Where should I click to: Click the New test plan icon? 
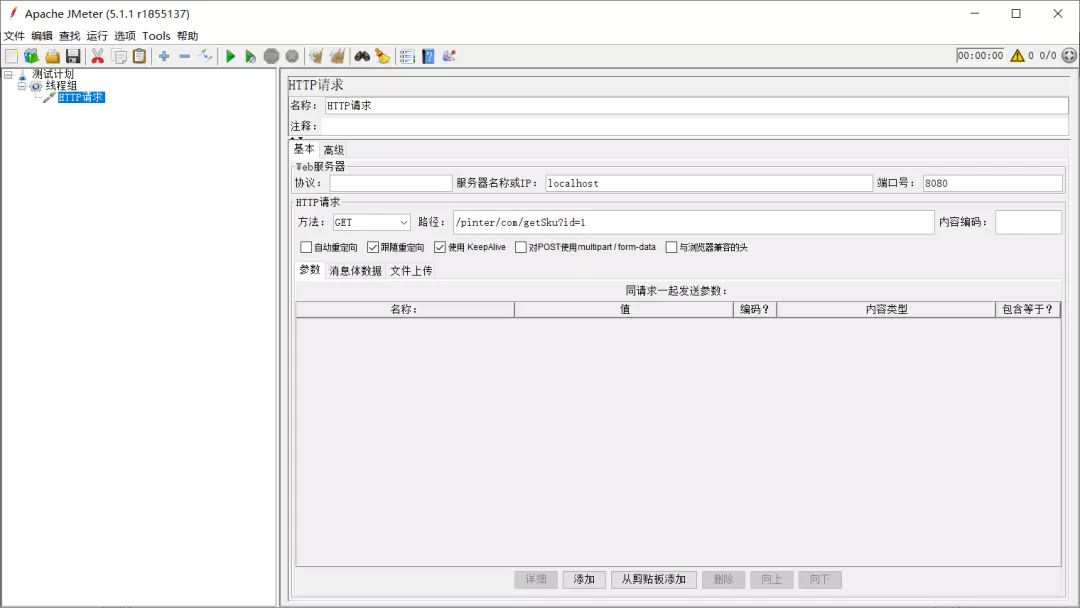12,56
